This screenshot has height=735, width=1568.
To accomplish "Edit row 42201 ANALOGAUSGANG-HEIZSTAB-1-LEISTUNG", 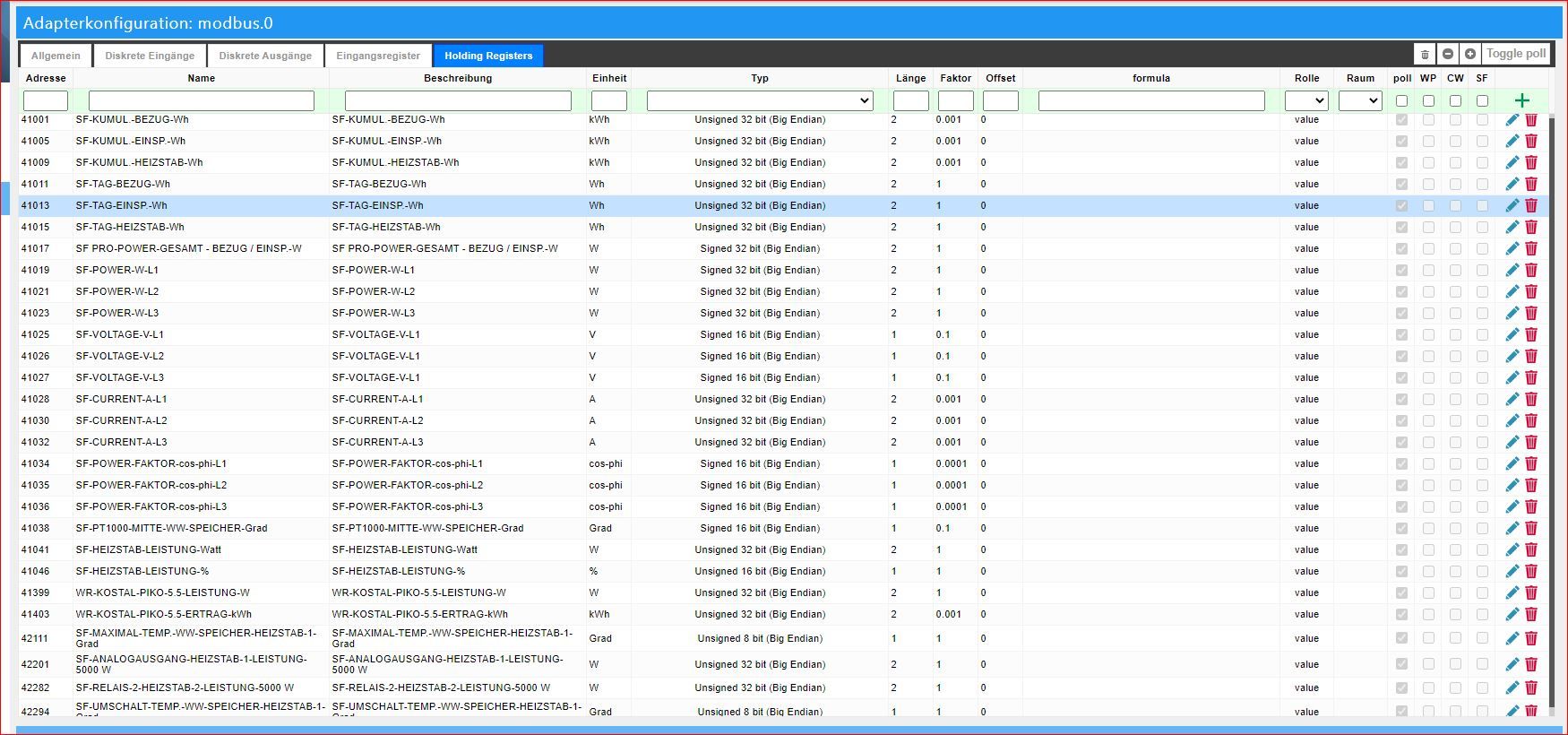I will [x=1512, y=664].
